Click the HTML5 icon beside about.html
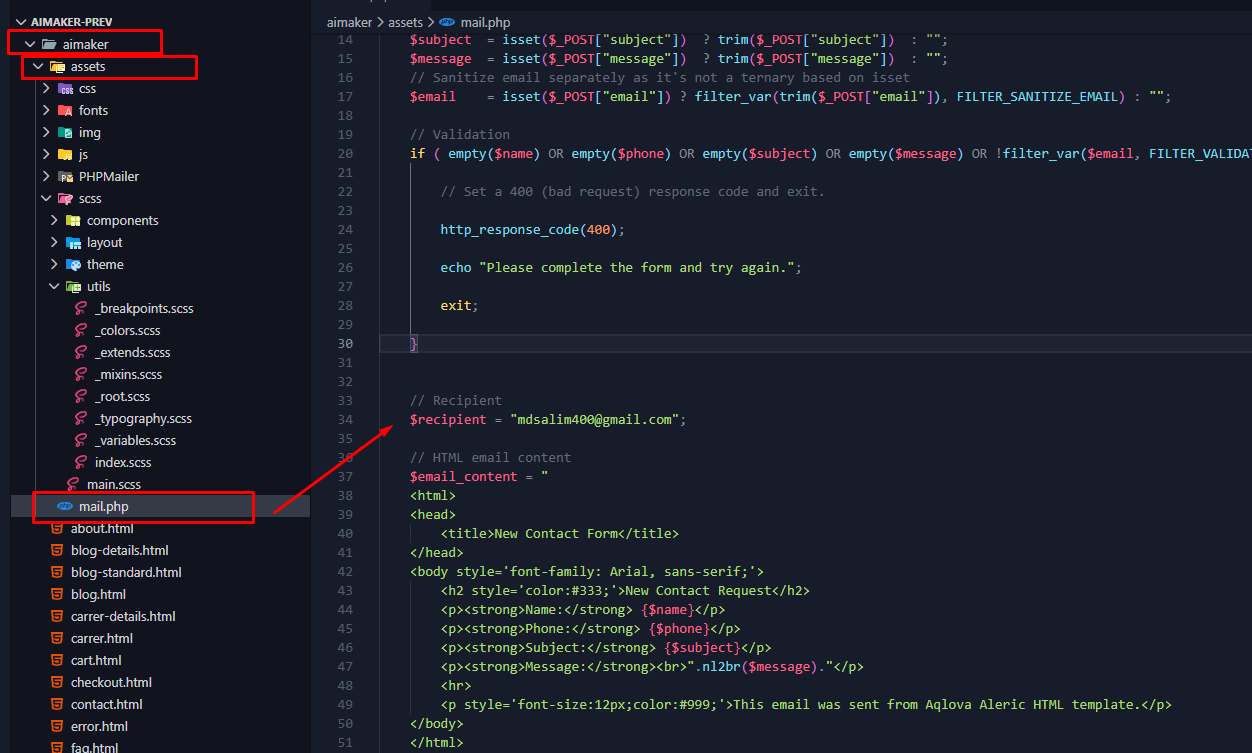 tap(57, 529)
